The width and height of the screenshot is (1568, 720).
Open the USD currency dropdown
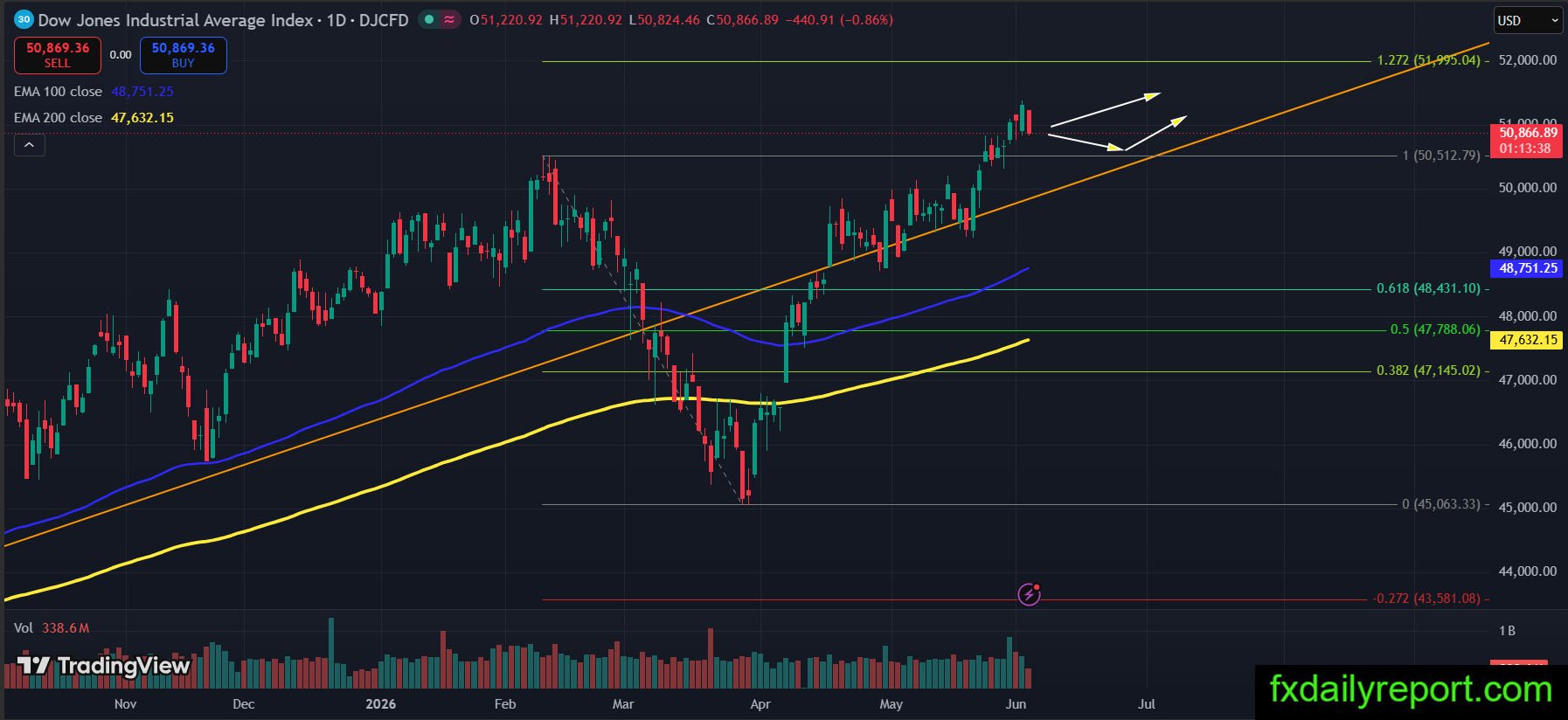tap(1527, 20)
